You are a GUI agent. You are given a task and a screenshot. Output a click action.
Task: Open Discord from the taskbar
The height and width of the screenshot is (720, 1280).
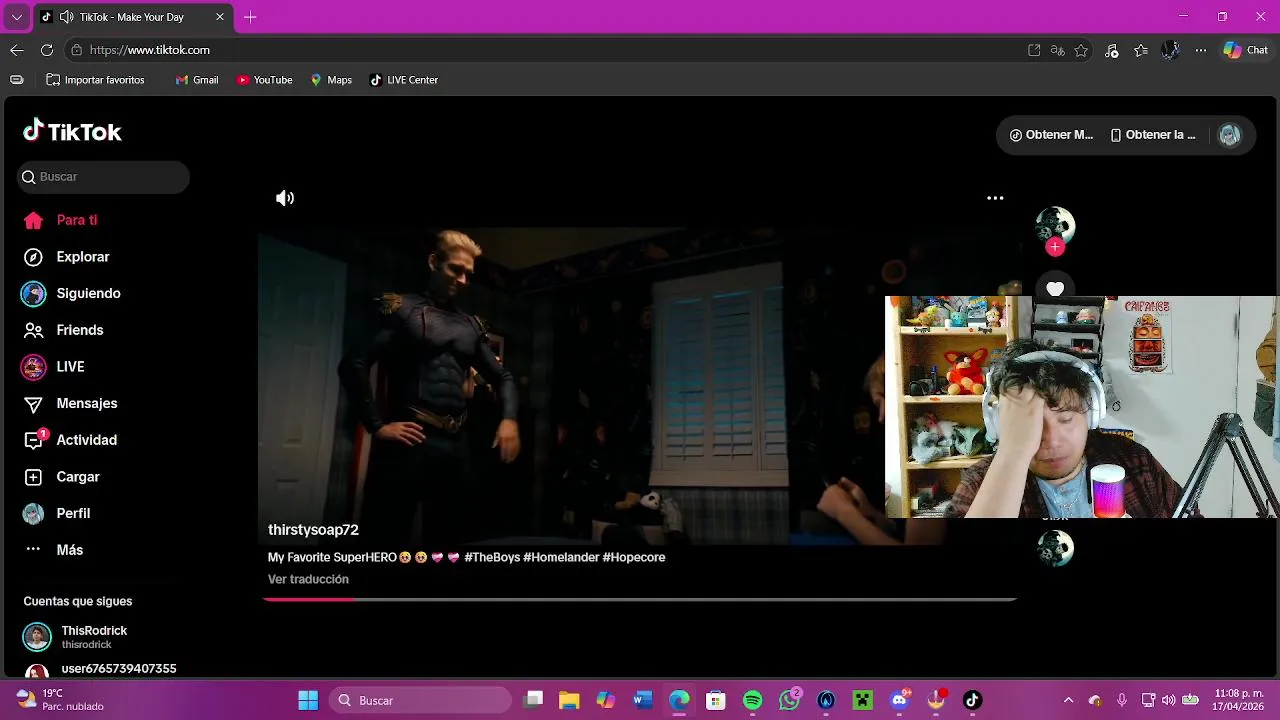coord(900,700)
